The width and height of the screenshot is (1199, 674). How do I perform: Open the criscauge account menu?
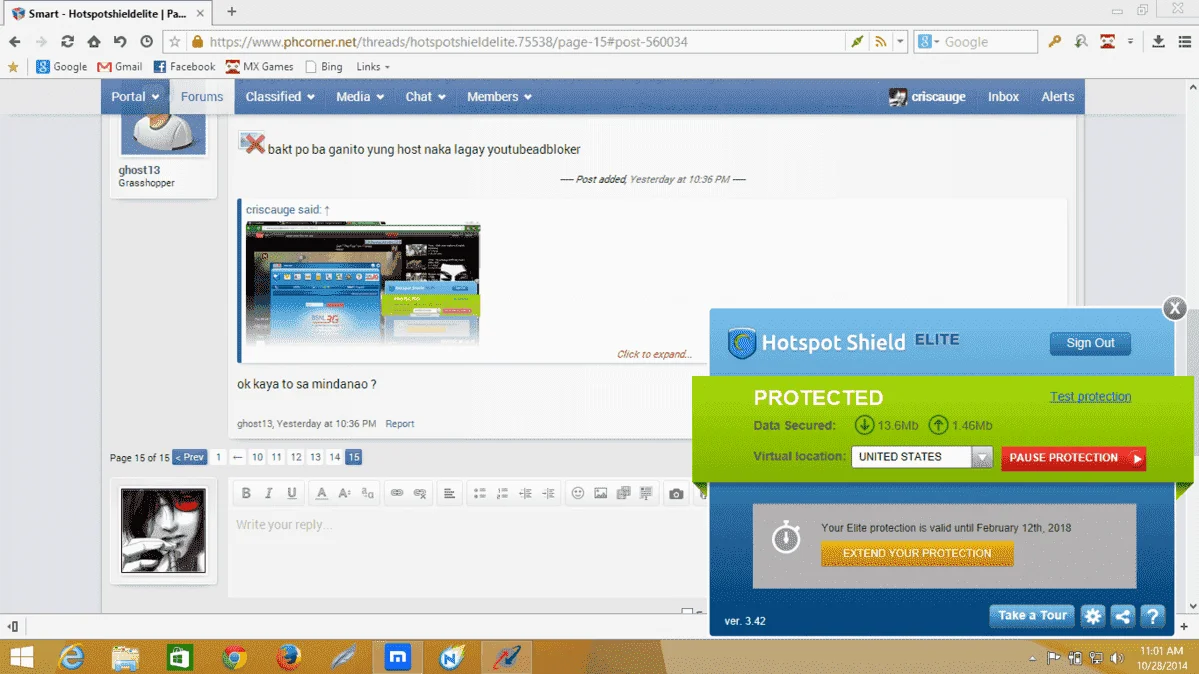point(928,96)
